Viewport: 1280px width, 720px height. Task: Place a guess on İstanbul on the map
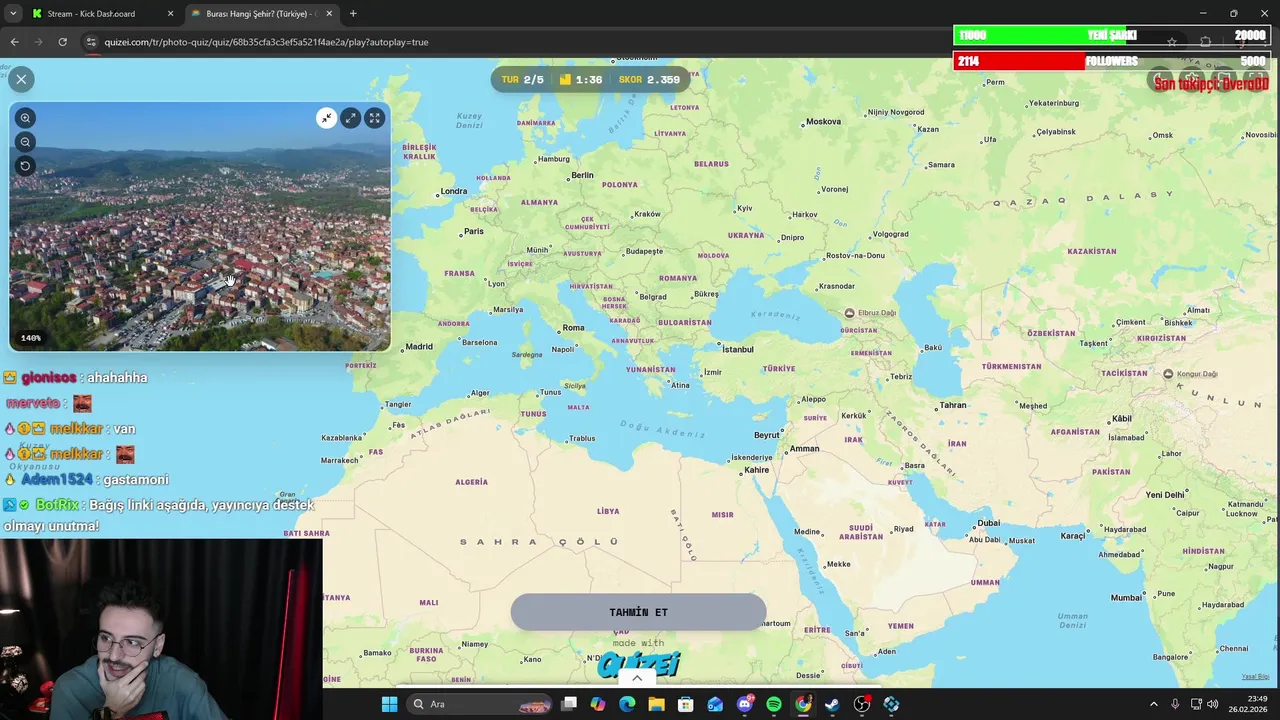click(736, 349)
